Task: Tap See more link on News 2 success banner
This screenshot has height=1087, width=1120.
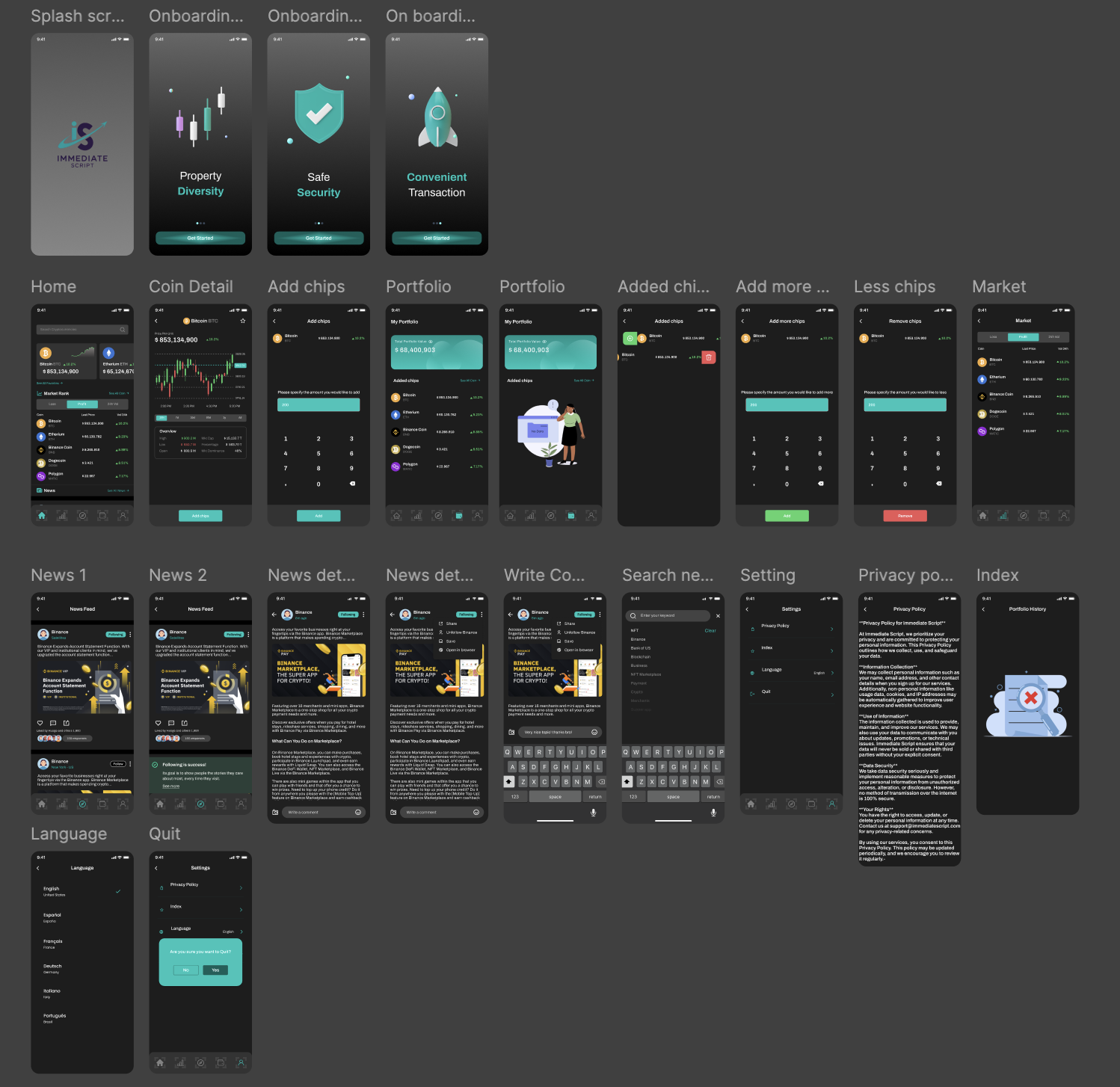Action: pyautogui.click(x=171, y=786)
